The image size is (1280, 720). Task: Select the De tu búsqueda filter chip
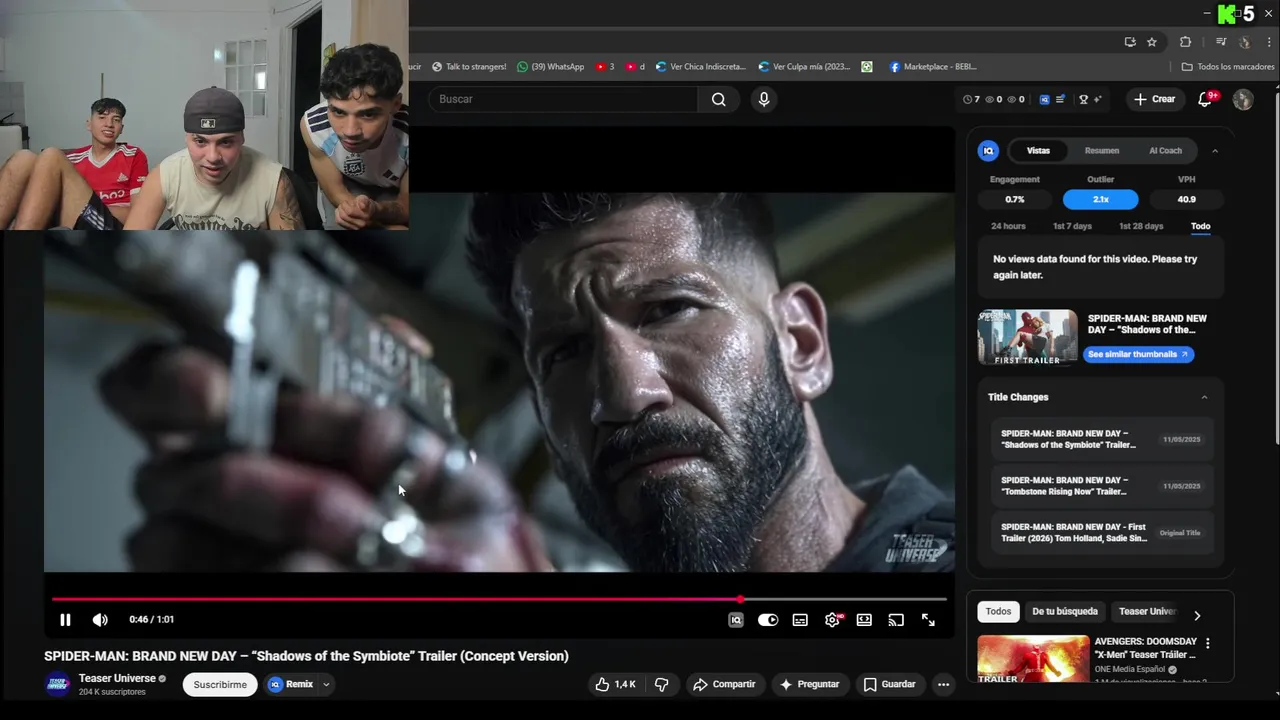tap(1064, 611)
